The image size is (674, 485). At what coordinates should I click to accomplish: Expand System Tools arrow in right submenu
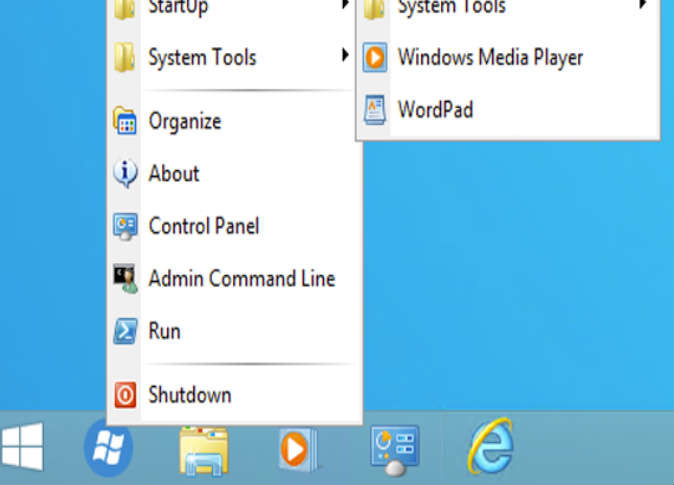642,6
